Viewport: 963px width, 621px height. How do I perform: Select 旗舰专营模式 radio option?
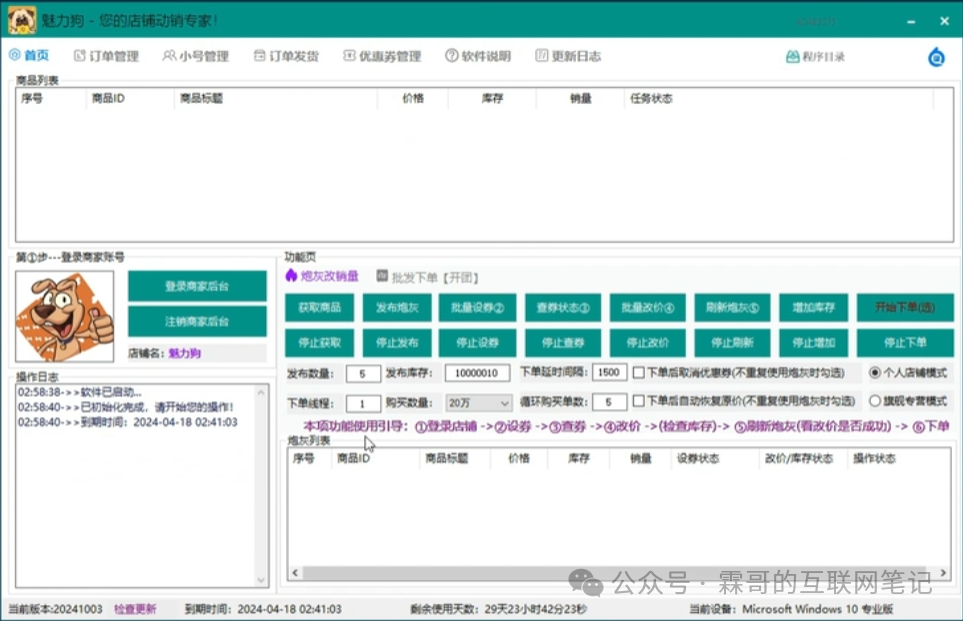pos(875,402)
